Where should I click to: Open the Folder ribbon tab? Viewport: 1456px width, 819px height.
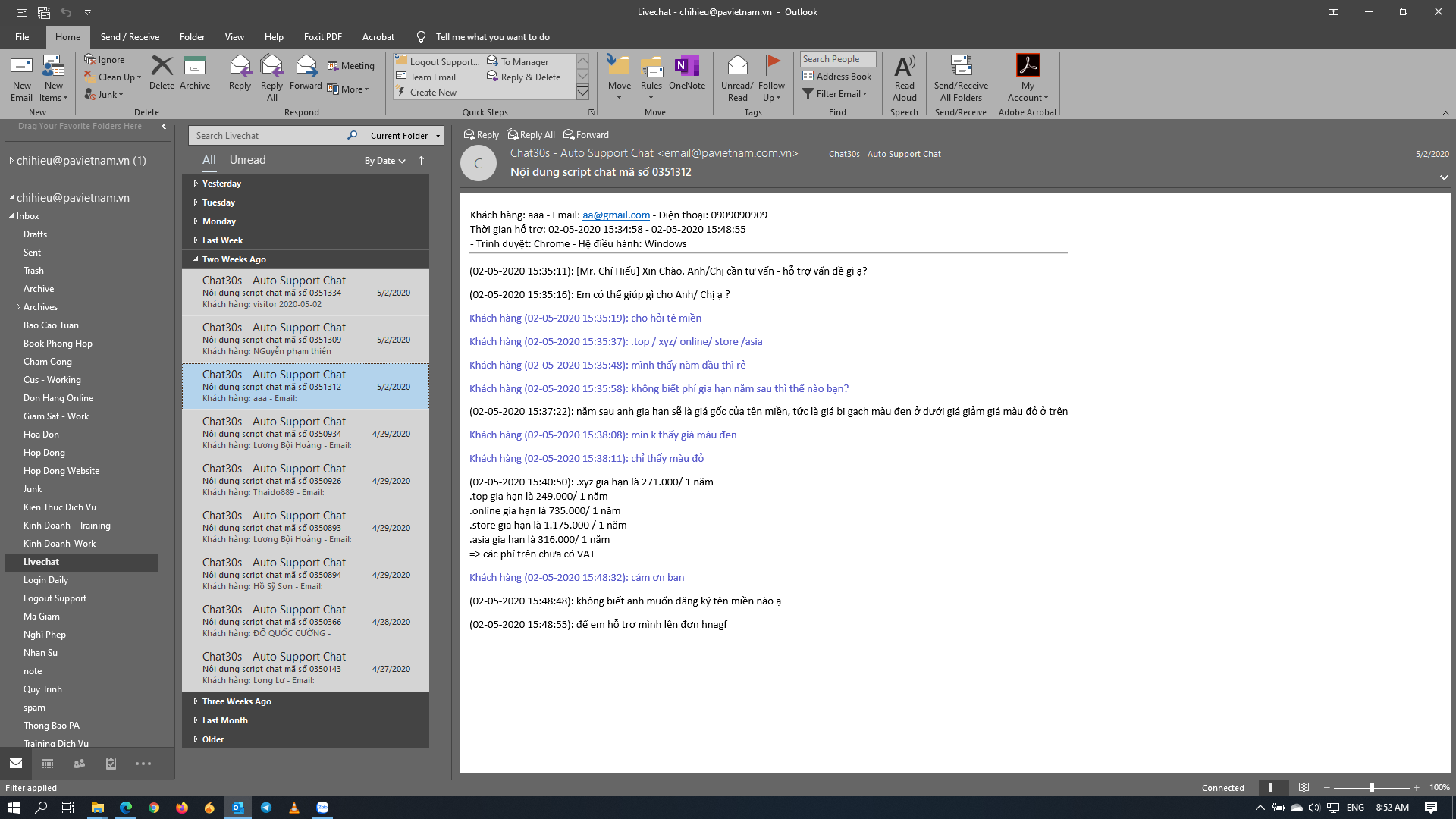click(x=192, y=36)
